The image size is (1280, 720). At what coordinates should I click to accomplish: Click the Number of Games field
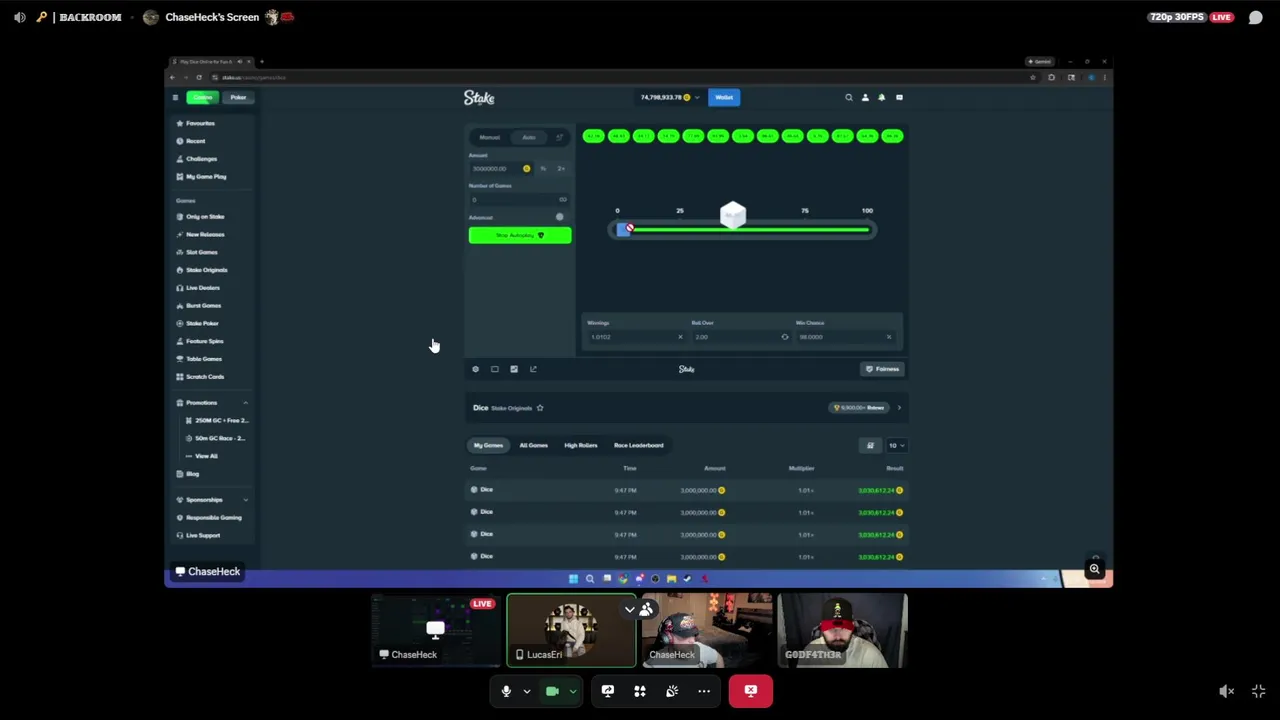tap(519, 200)
